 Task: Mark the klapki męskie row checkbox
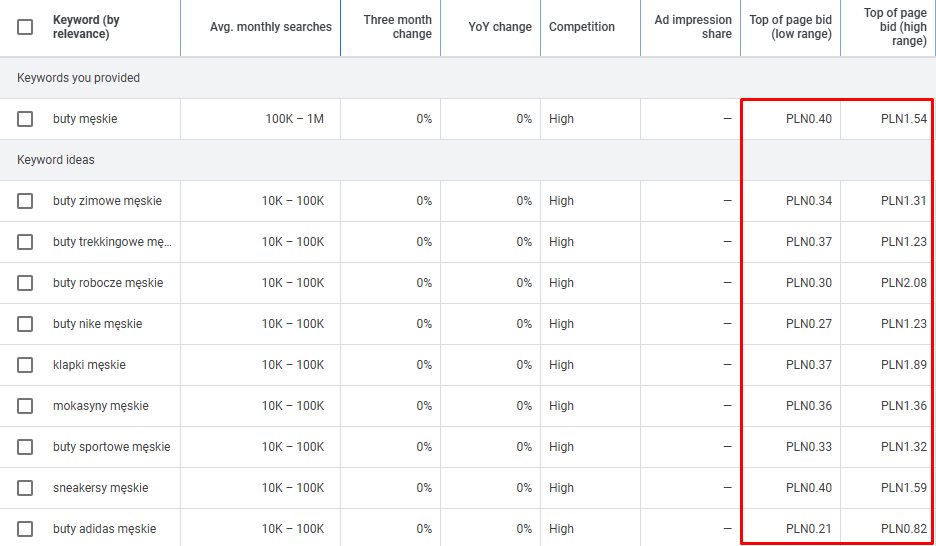click(25, 365)
